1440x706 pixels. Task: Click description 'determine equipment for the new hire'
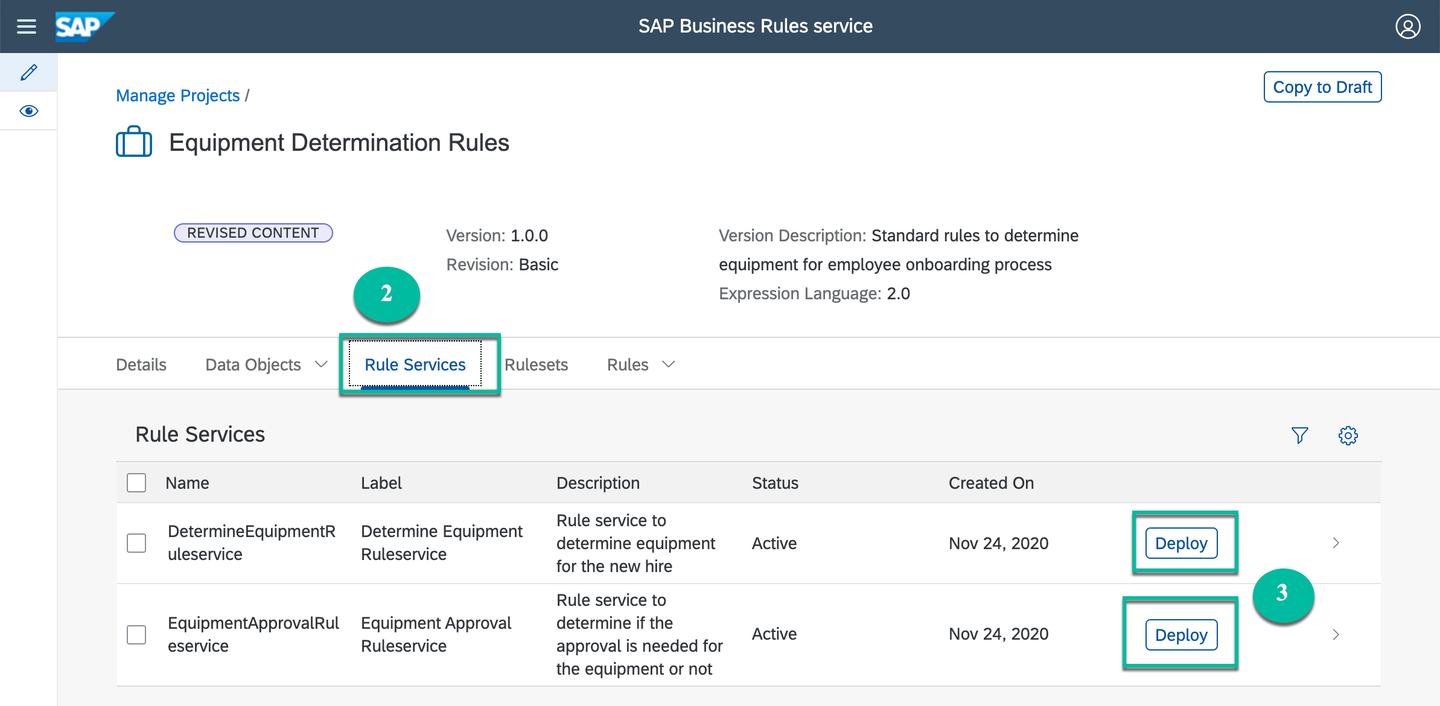pyautogui.click(x=636, y=543)
